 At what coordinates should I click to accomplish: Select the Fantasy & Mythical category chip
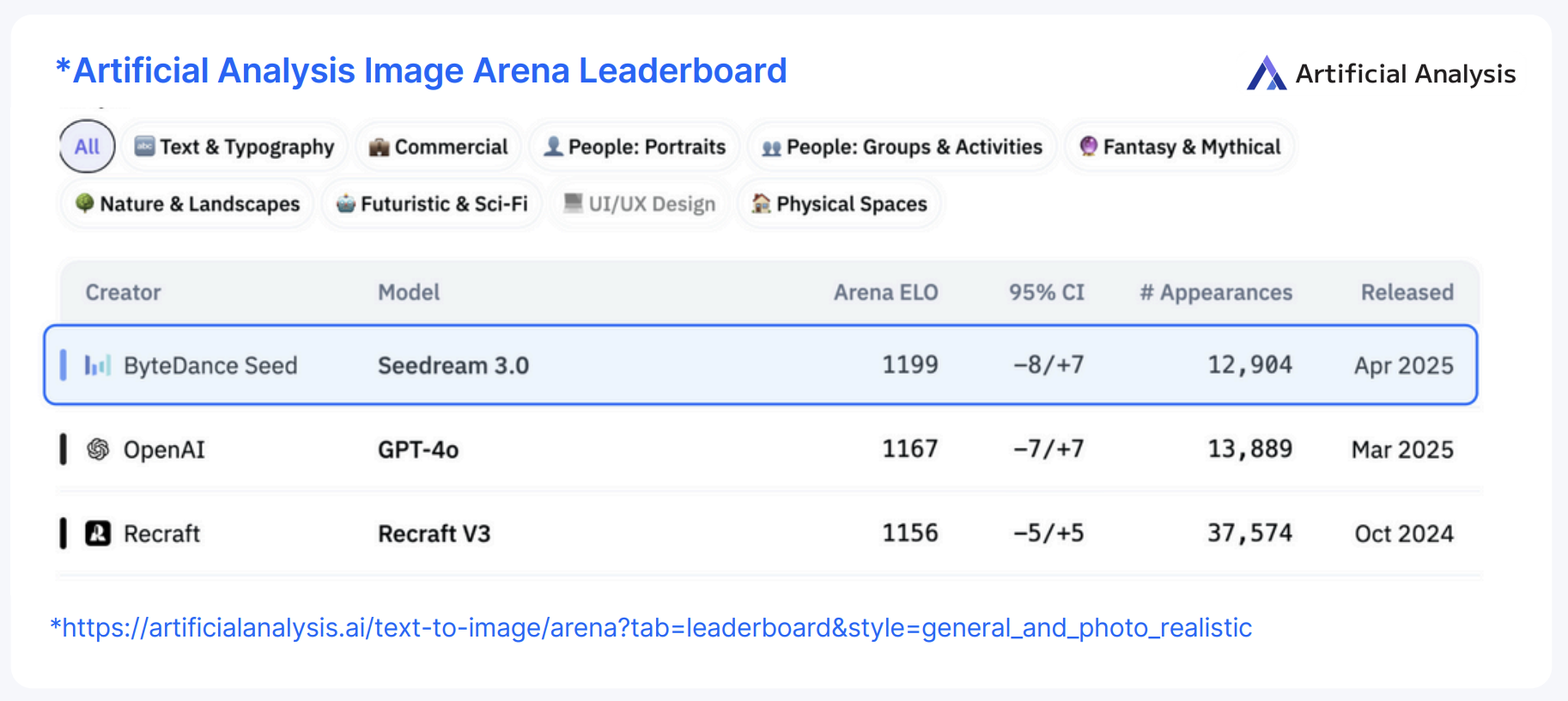point(1180,147)
